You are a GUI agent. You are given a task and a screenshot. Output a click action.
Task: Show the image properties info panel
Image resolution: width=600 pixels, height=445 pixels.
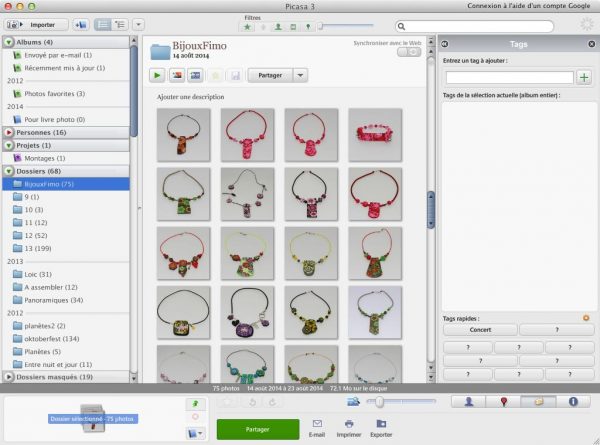coord(573,401)
